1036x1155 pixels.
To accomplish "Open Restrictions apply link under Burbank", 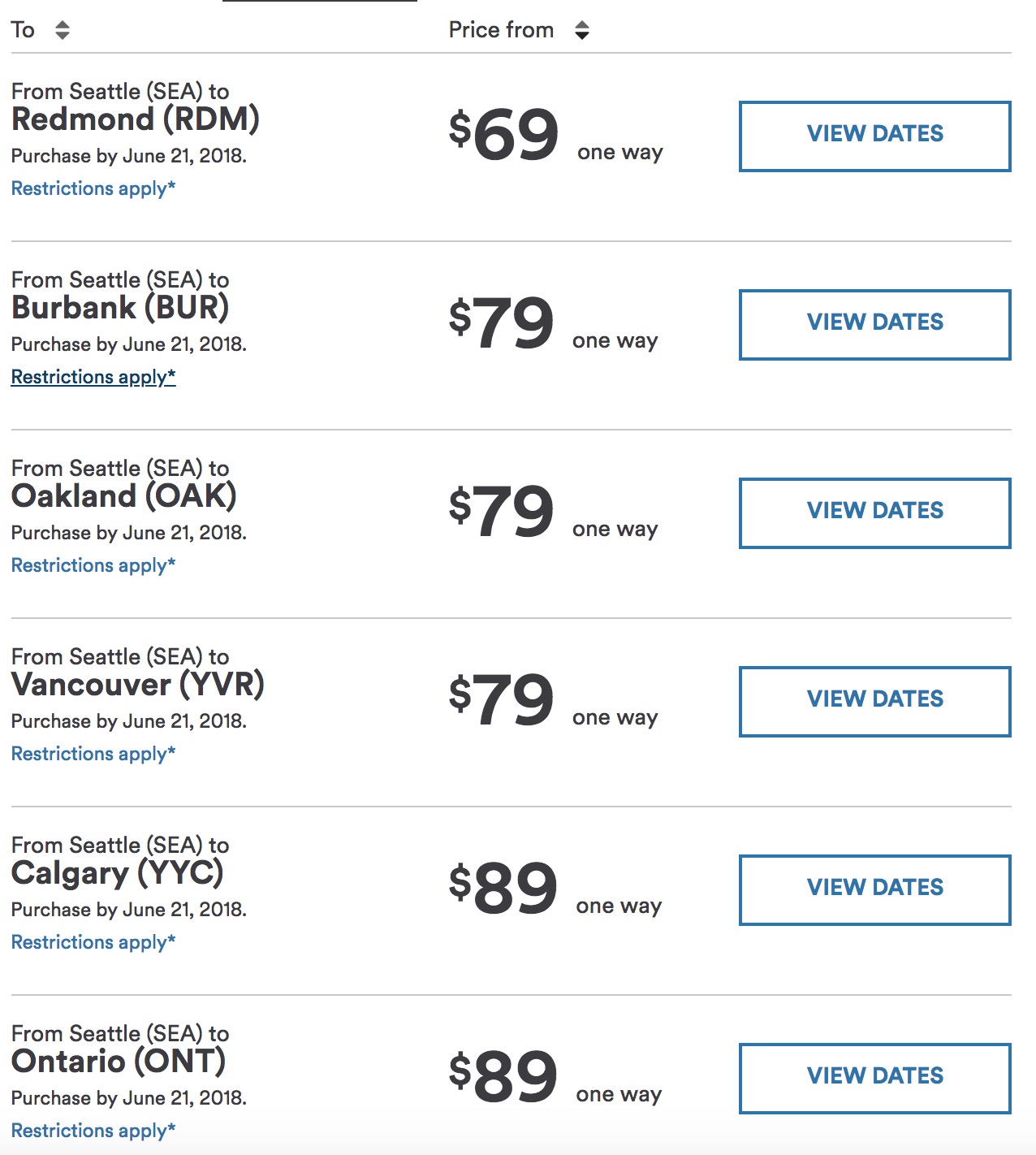I will [93, 377].
